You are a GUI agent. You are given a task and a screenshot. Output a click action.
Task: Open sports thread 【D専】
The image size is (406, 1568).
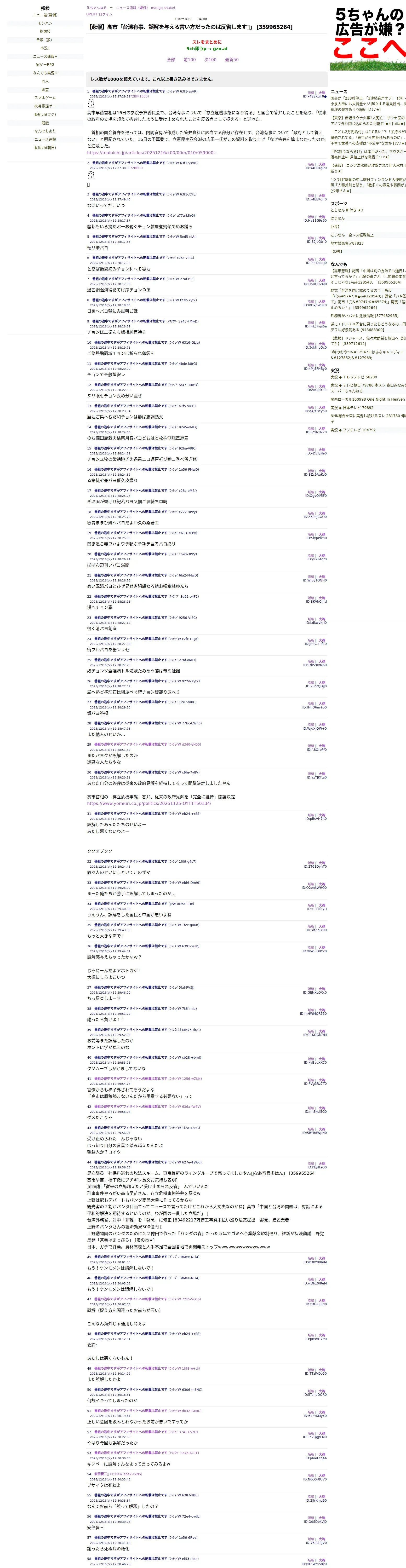pyautogui.click(x=337, y=251)
